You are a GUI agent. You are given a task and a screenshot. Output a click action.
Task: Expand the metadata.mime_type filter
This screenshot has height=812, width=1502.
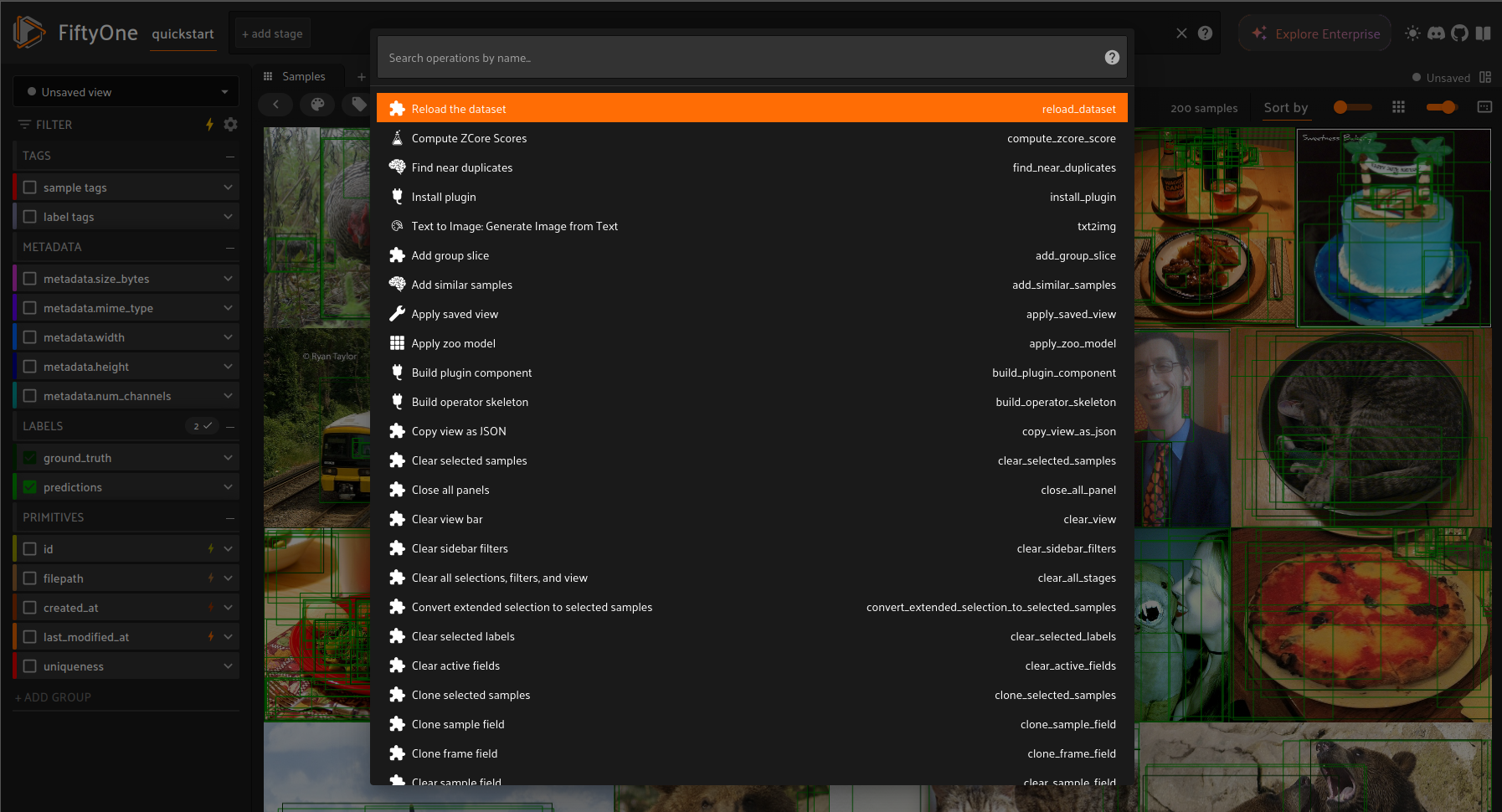coord(228,307)
